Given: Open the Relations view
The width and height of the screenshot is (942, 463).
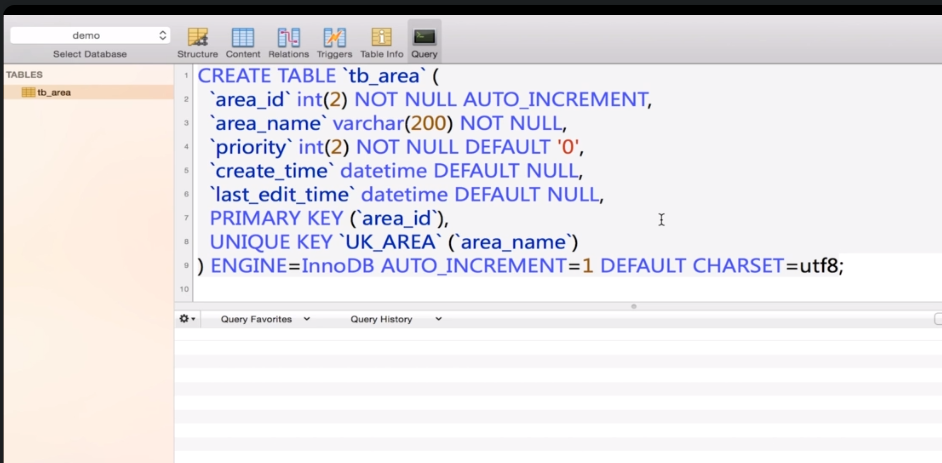Looking at the screenshot, I should [288, 42].
